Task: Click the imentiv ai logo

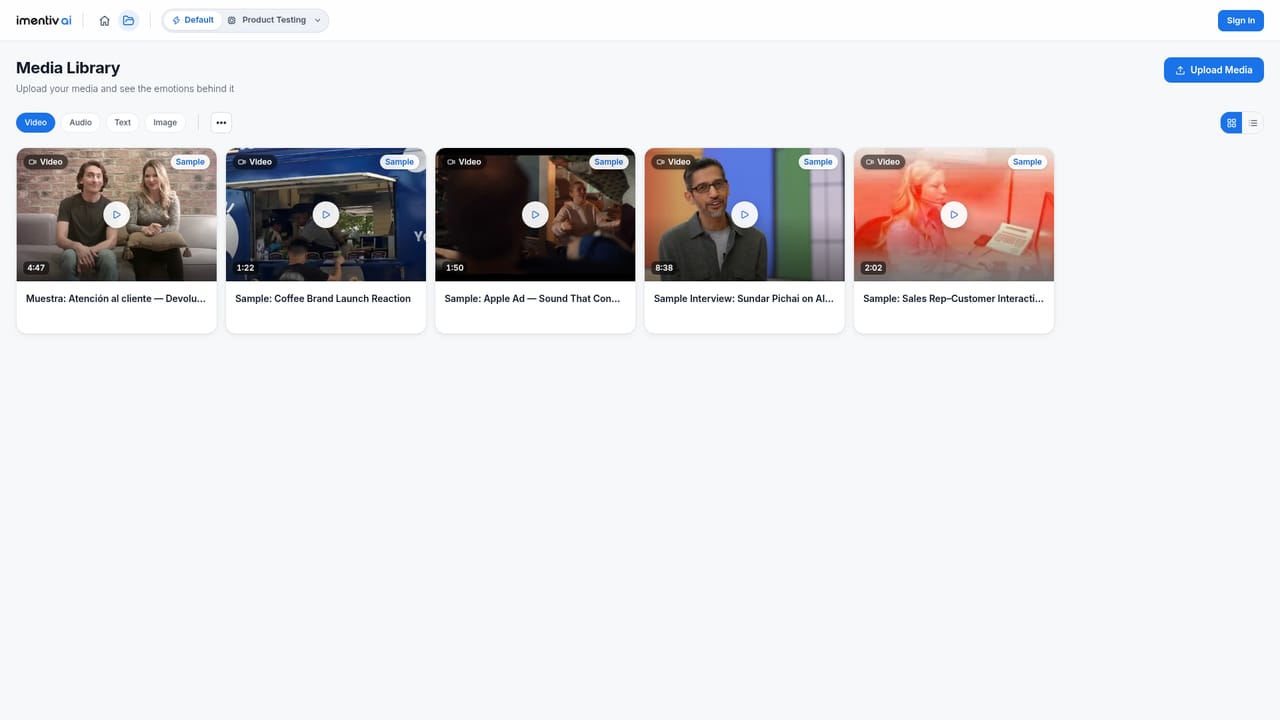Action: click(44, 20)
